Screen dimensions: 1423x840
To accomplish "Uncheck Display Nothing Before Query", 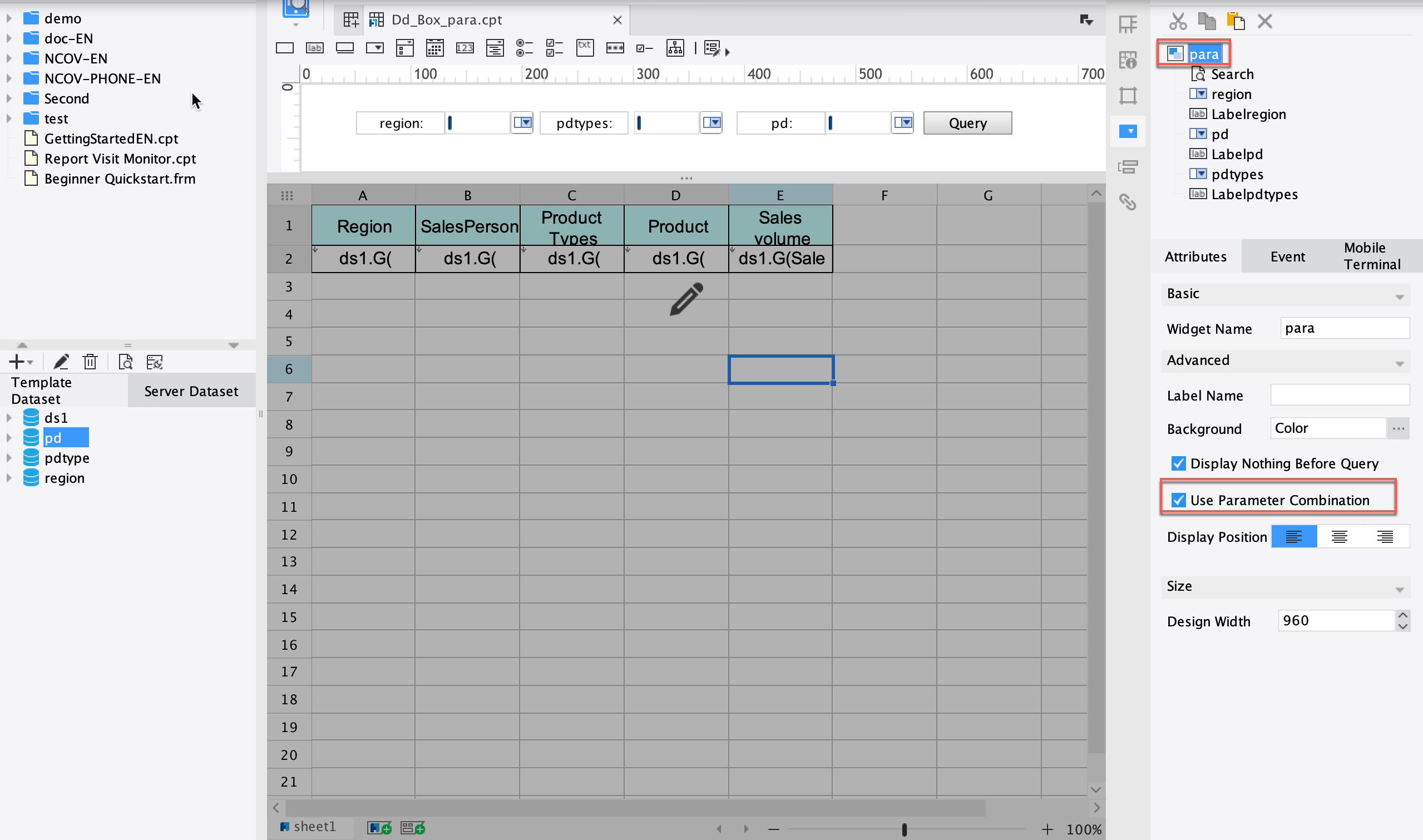I will pos(1178,463).
